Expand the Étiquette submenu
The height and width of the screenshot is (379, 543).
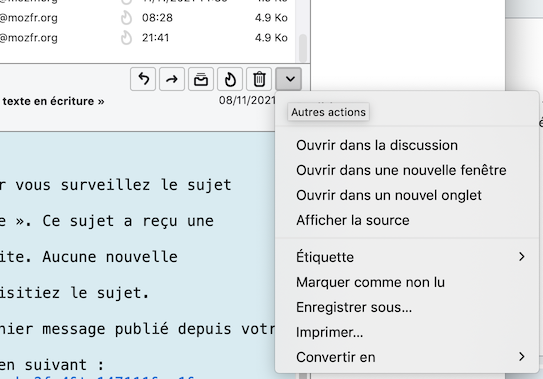[x=407, y=257]
